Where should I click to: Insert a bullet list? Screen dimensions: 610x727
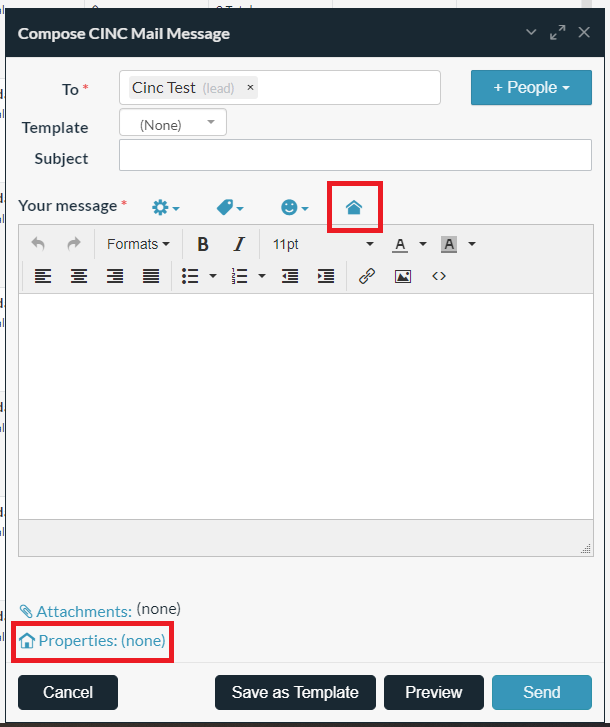pyautogui.click(x=190, y=276)
